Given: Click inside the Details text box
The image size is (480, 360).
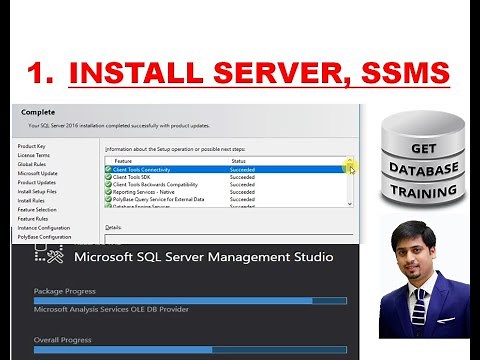Looking at the screenshot, I should click(229, 239).
